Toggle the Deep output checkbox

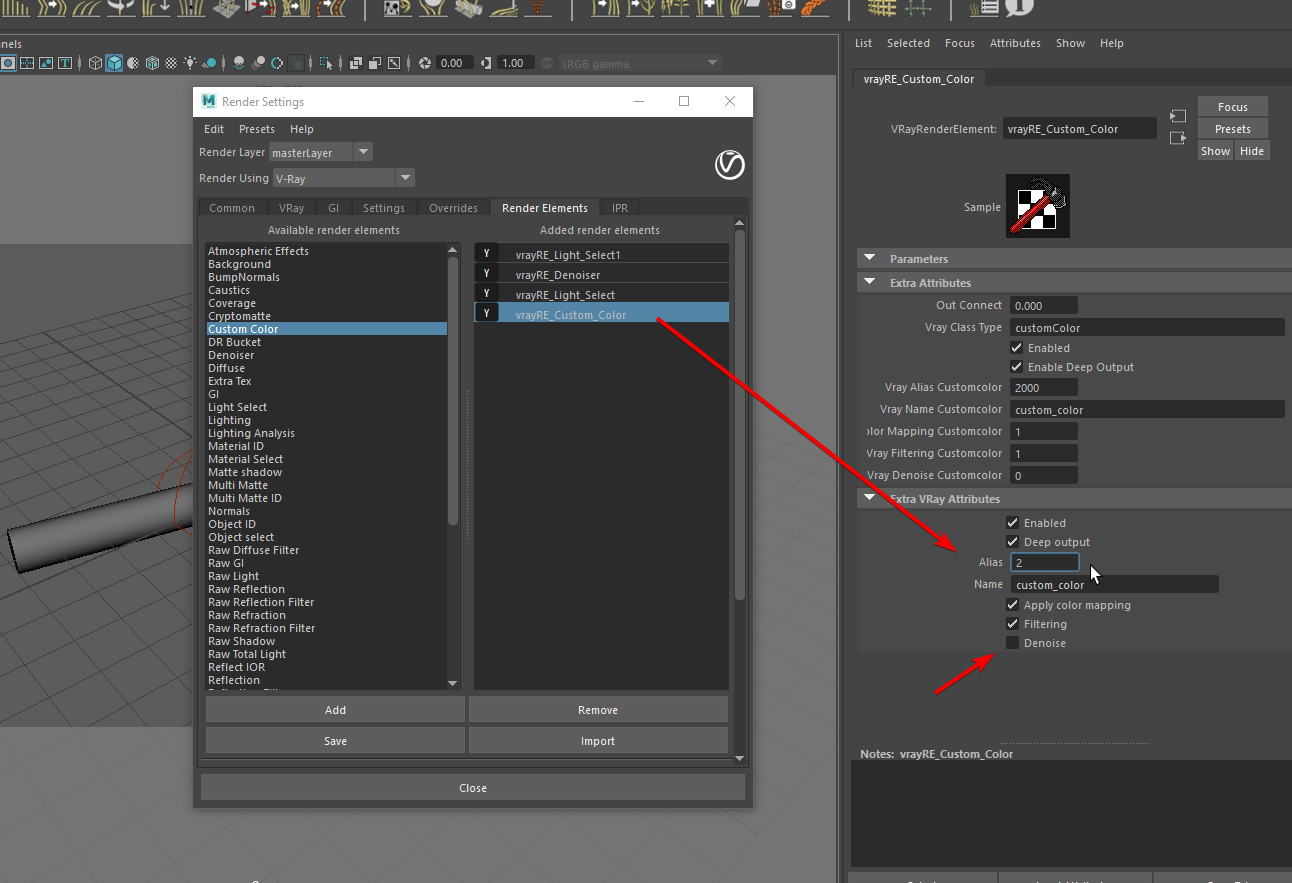tap(1013, 542)
